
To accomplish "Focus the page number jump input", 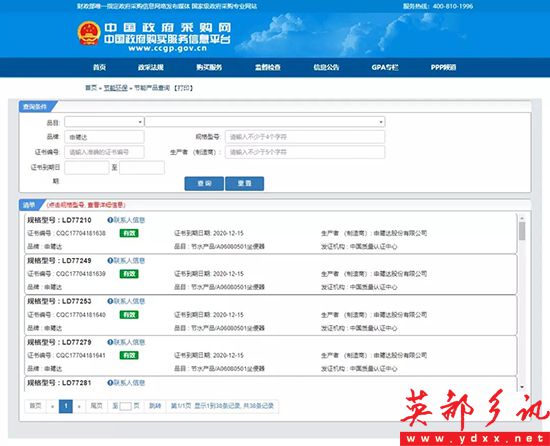I will [126, 406].
